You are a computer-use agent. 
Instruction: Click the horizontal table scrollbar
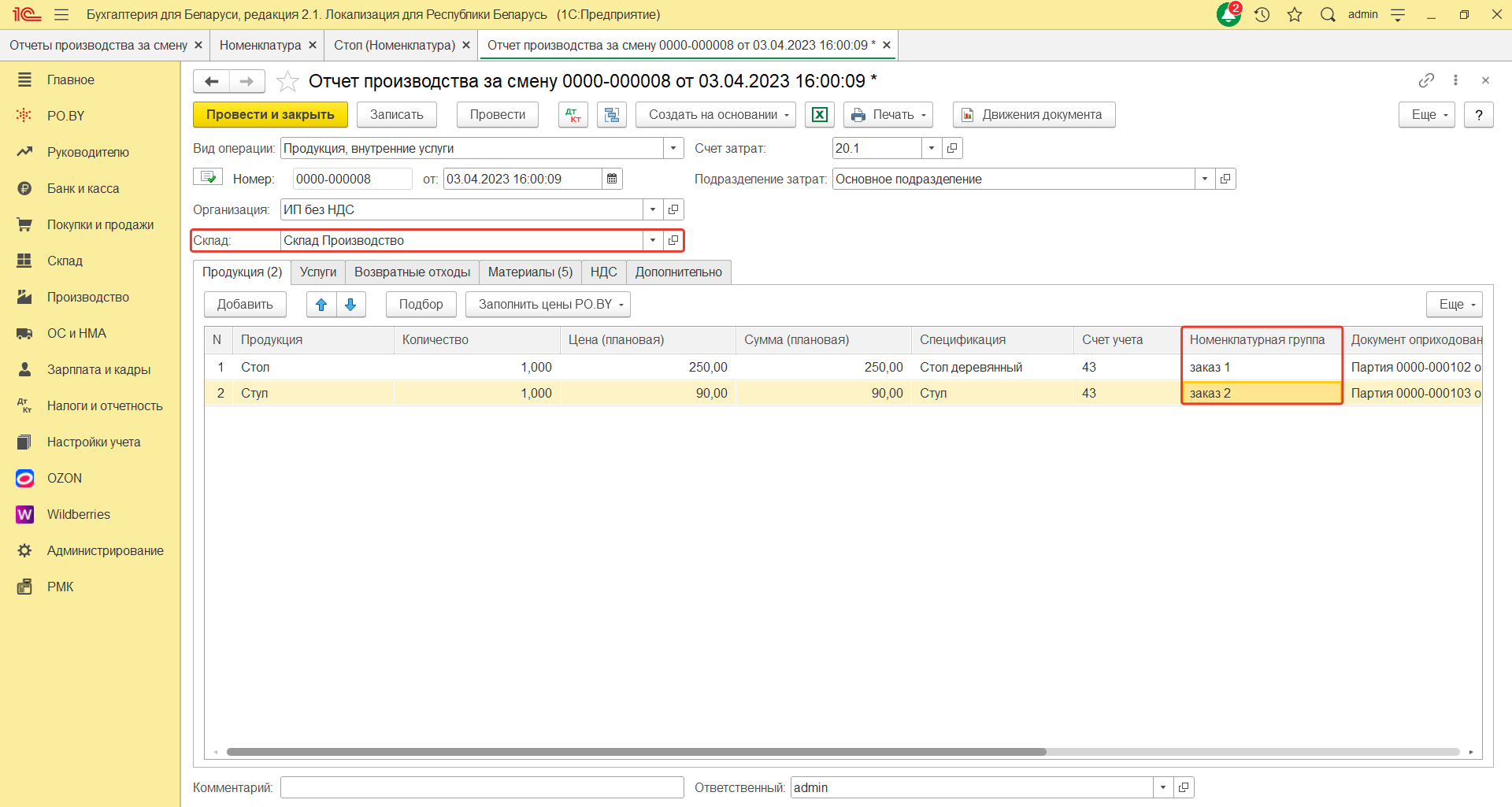(x=636, y=752)
